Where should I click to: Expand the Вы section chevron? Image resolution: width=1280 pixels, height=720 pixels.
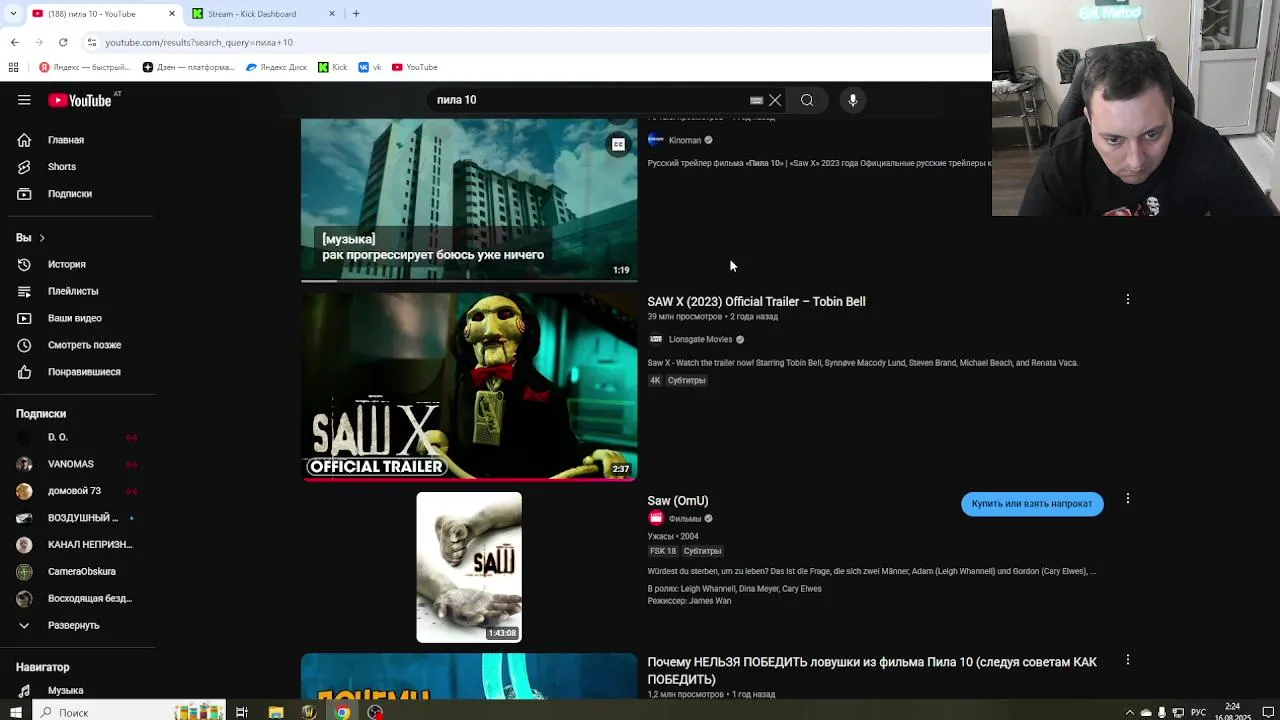coord(42,238)
